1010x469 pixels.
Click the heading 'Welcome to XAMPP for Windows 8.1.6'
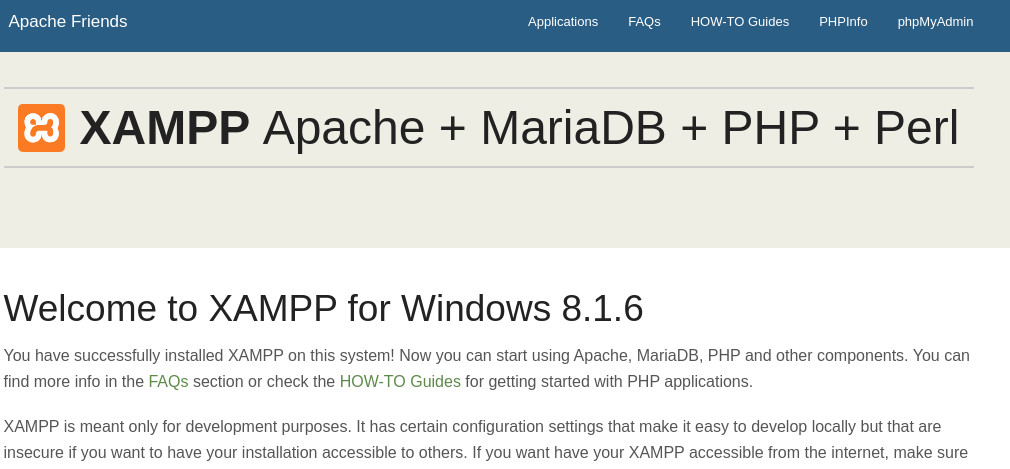point(323,308)
